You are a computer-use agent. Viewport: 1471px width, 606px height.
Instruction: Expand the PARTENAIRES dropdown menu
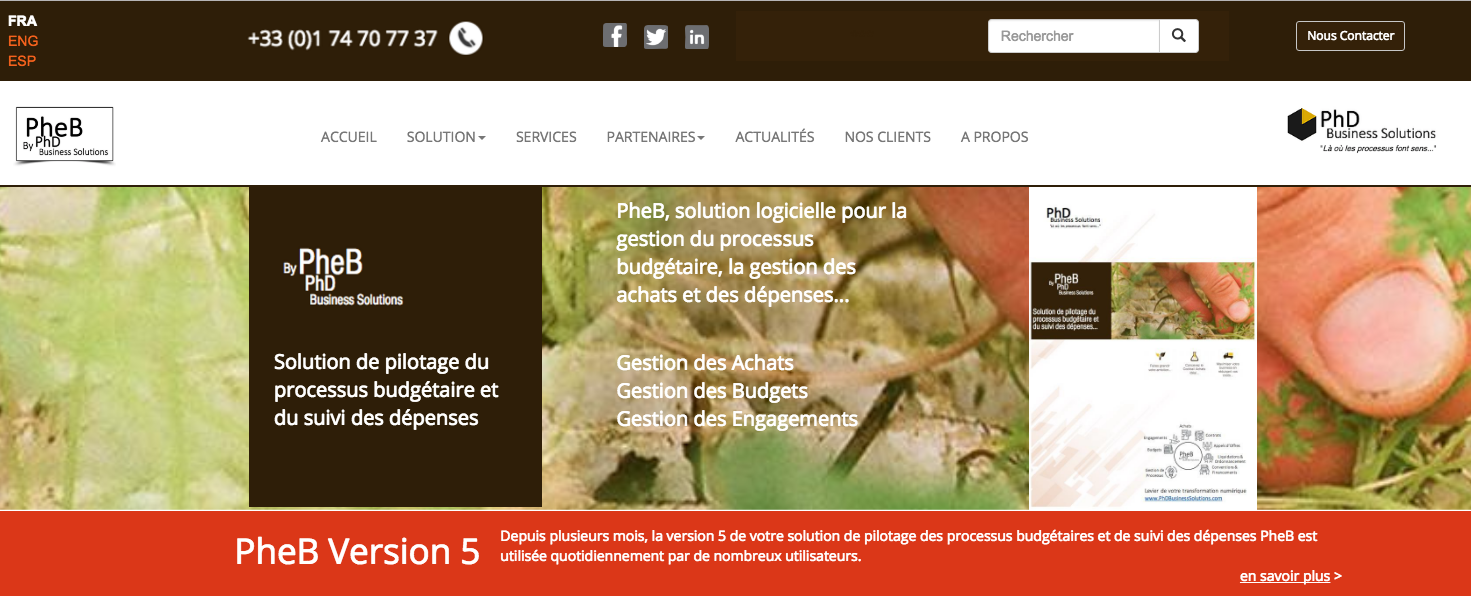(655, 137)
